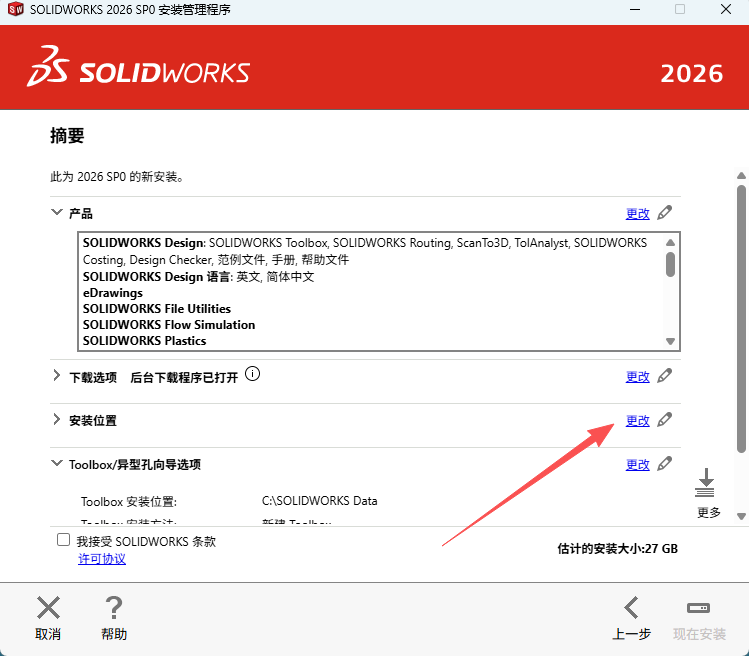Click the pencil icon in Toolbox/异型孔向导选项 row
This screenshot has width=749, height=656.
(664, 464)
